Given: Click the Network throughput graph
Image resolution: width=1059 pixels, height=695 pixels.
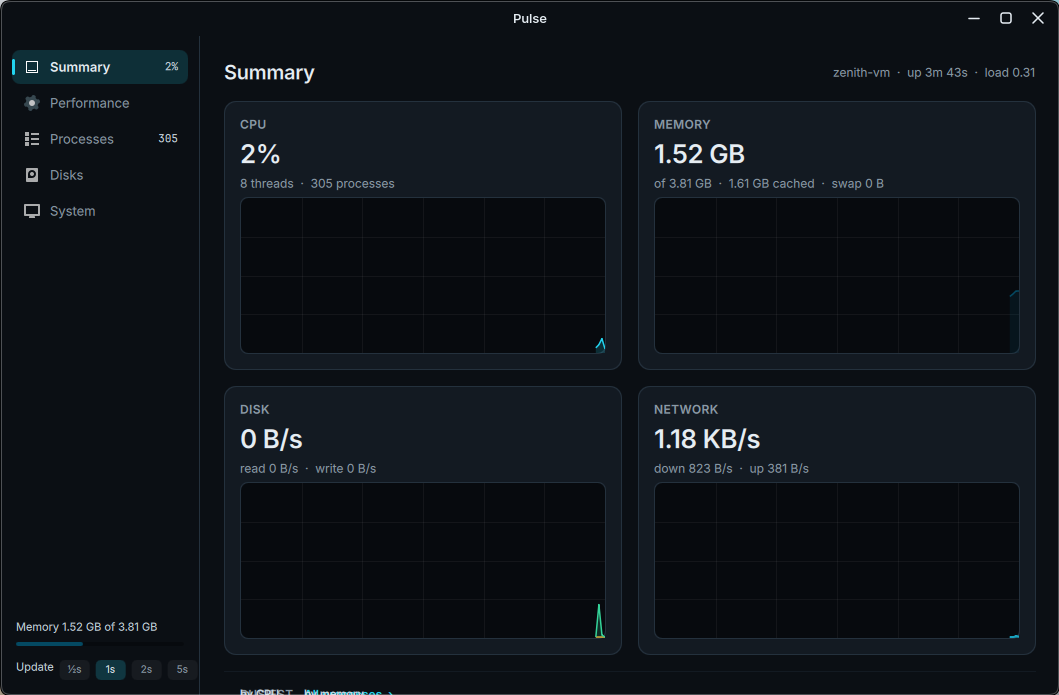Looking at the screenshot, I should (836, 560).
